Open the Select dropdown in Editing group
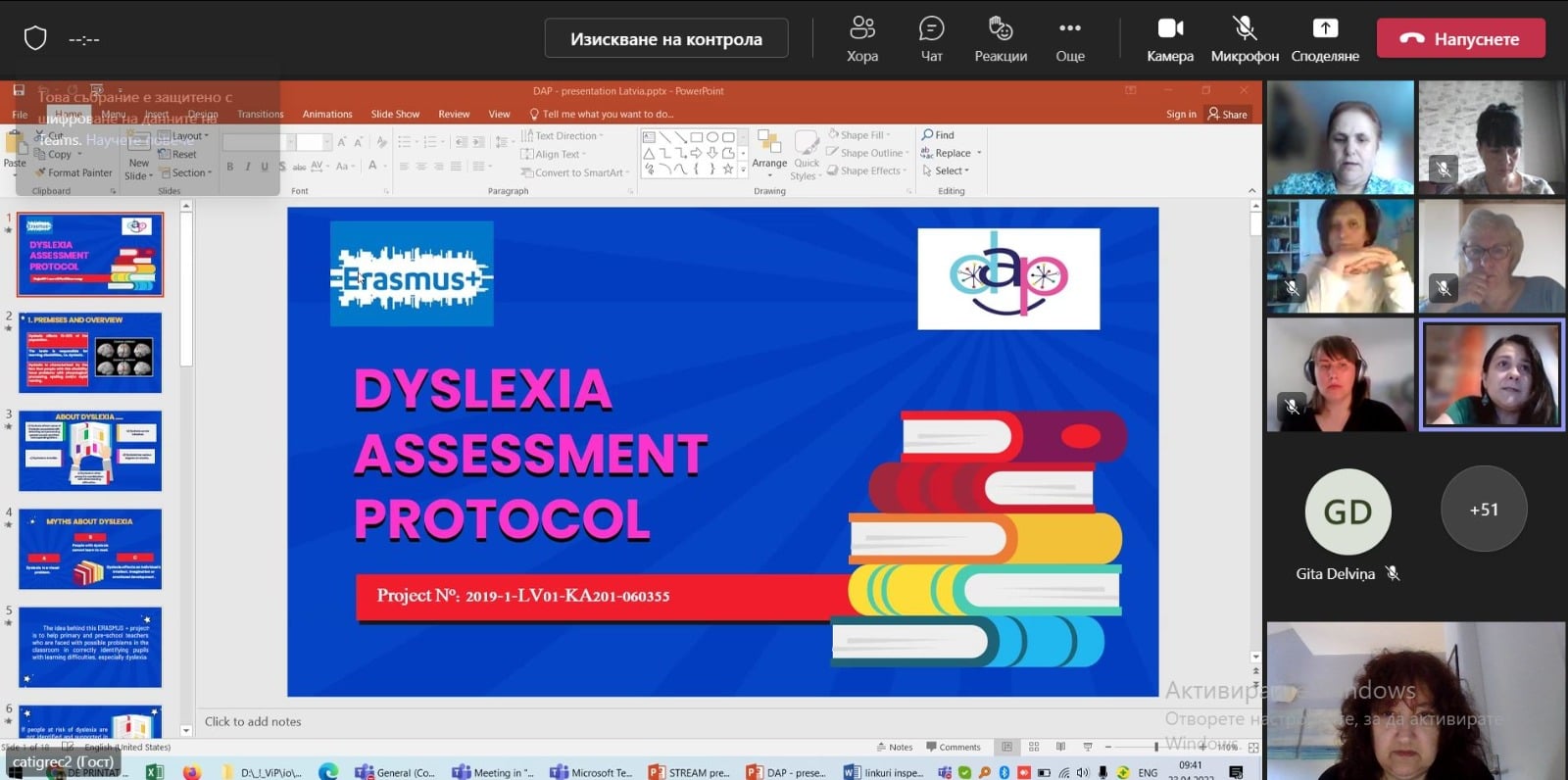 946,171
